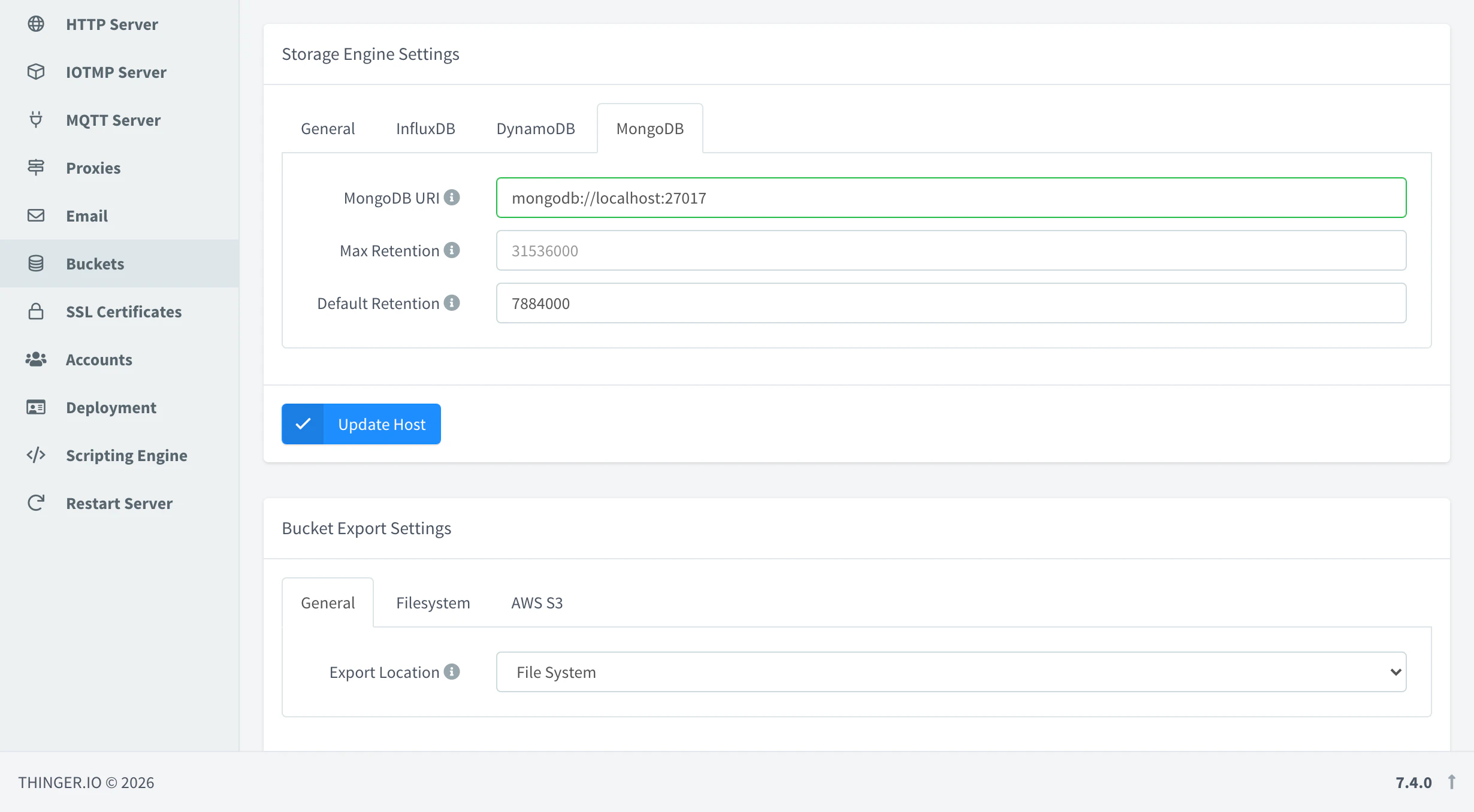Show info for Export Location
This screenshot has width=1474, height=812.
point(452,672)
